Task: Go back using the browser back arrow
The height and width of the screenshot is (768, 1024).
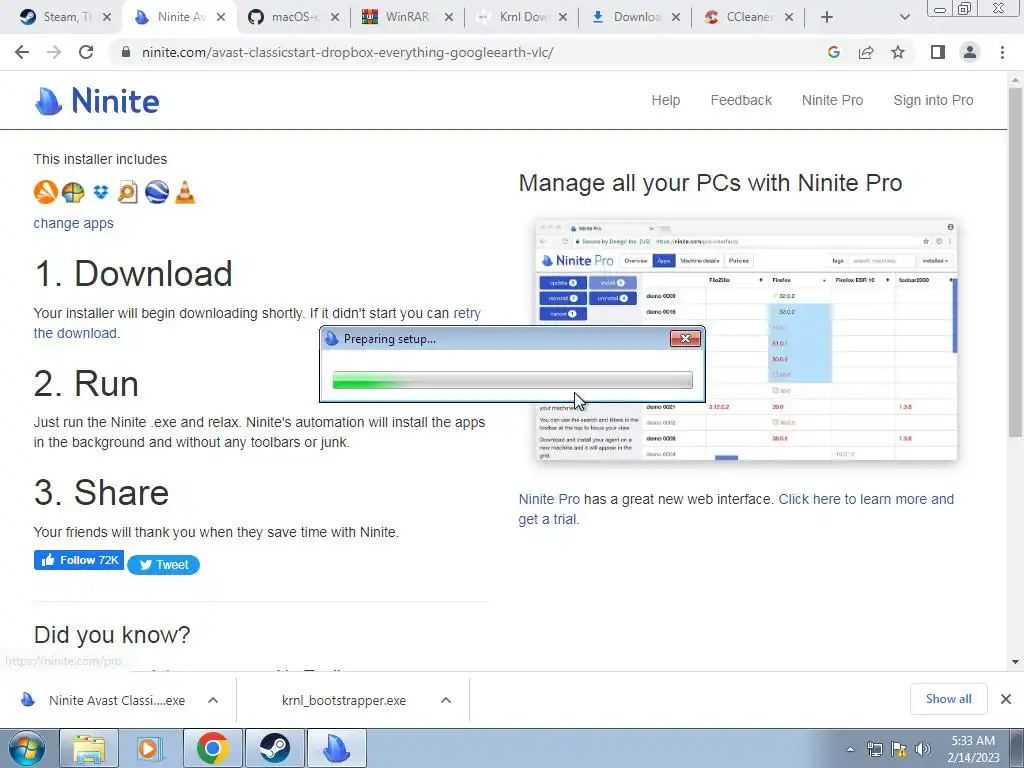Action: click(x=22, y=52)
